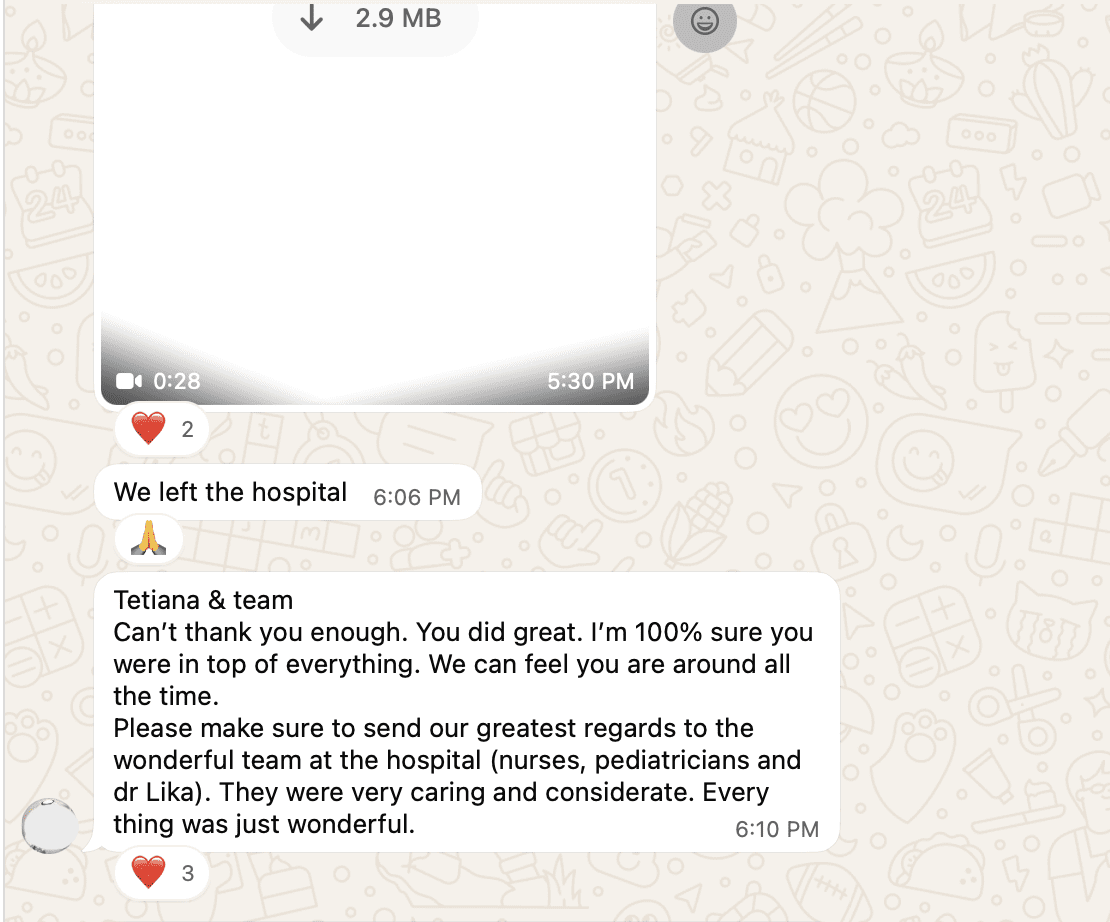The width and height of the screenshot is (1110, 922).
Task: Open emoji reaction picker beside video
Action: point(704,21)
